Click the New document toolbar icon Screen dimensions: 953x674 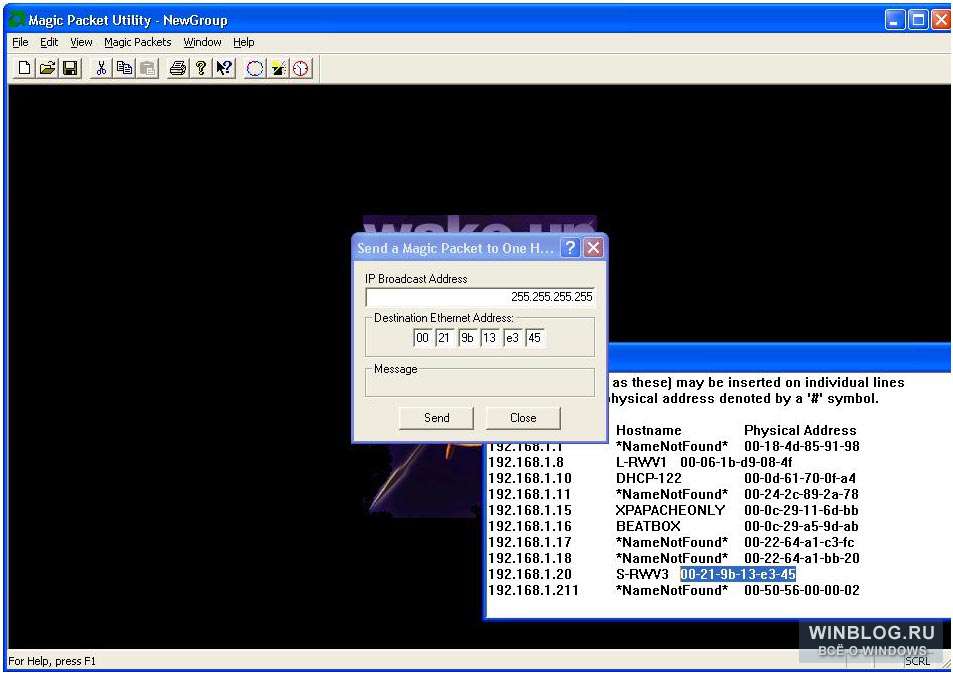(24, 68)
